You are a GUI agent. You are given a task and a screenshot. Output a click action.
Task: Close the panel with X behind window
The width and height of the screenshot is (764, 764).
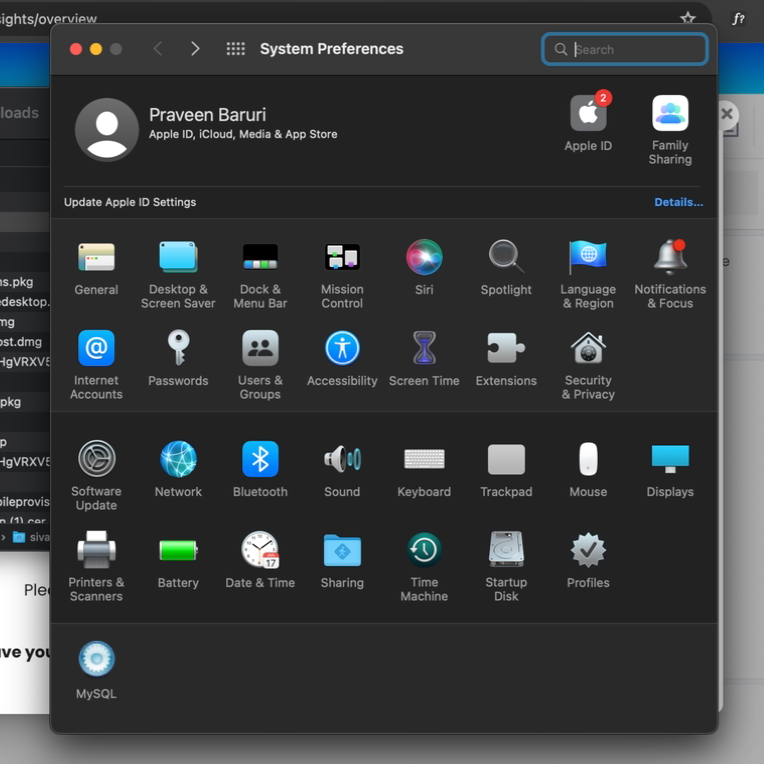(x=727, y=115)
